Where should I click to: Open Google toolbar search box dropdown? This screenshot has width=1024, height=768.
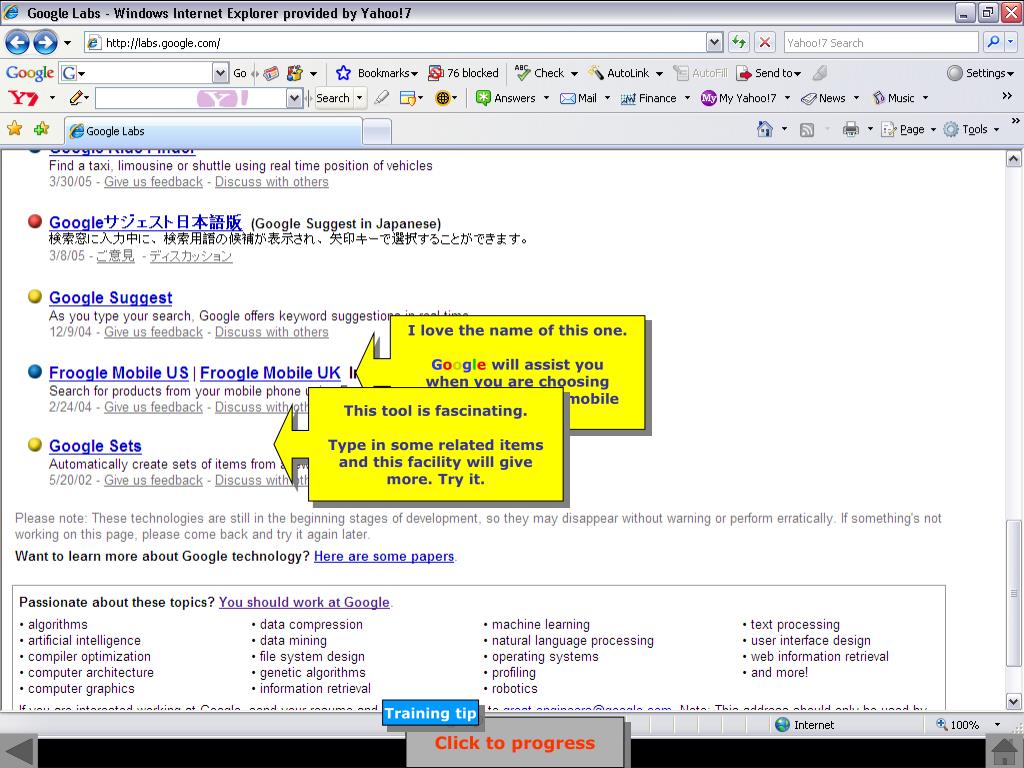click(x=220, y=73)
